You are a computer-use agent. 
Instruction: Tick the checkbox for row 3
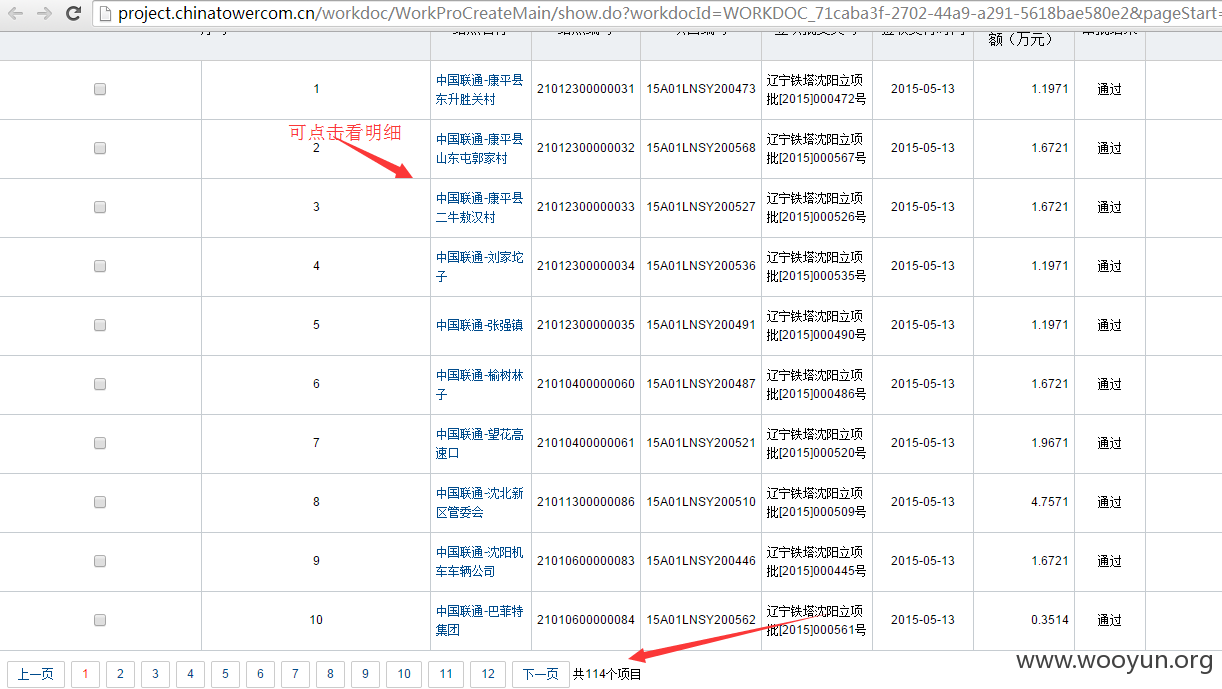100,207
